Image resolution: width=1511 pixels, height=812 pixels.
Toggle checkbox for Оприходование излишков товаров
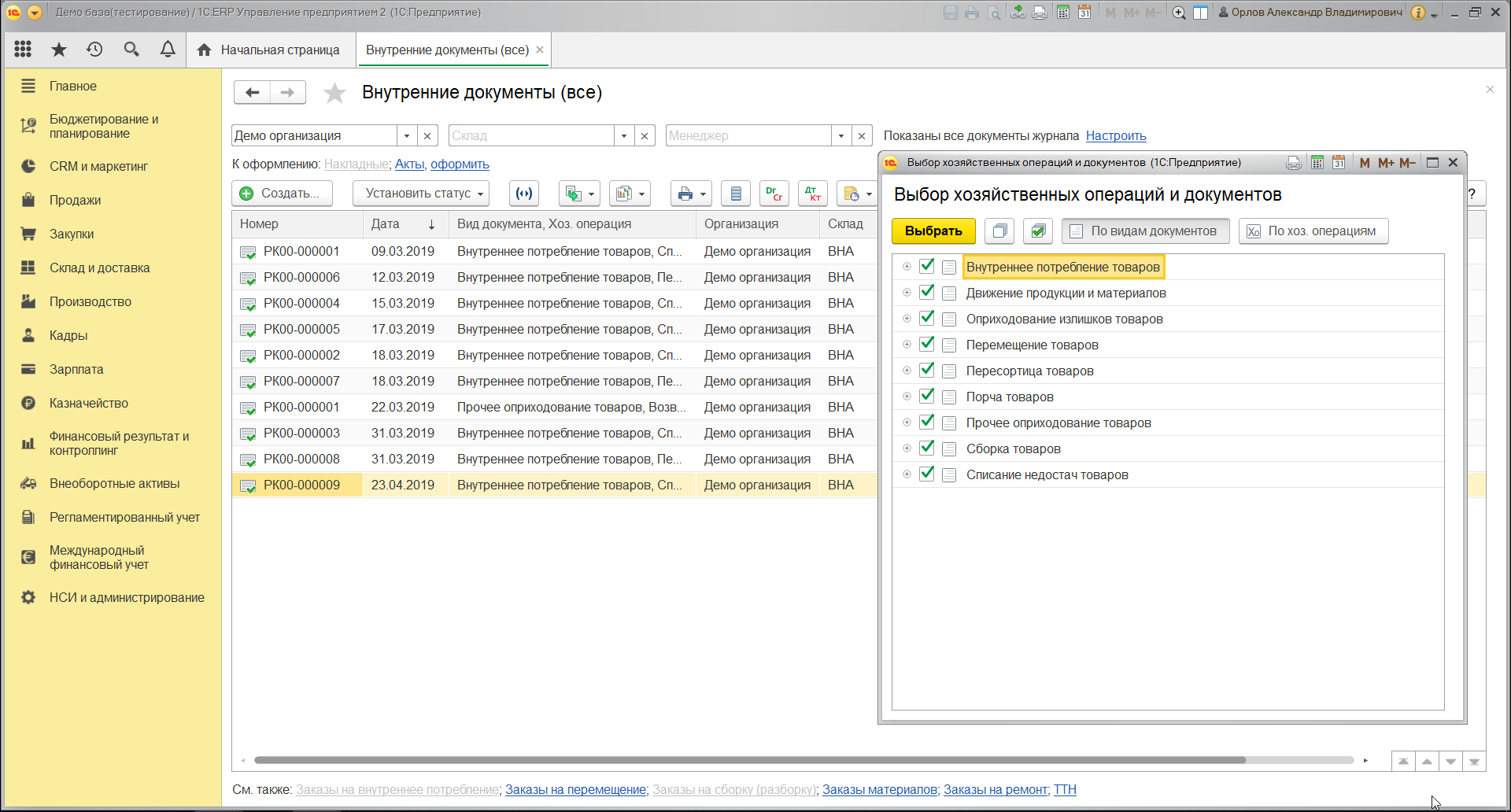click(927, 318)
